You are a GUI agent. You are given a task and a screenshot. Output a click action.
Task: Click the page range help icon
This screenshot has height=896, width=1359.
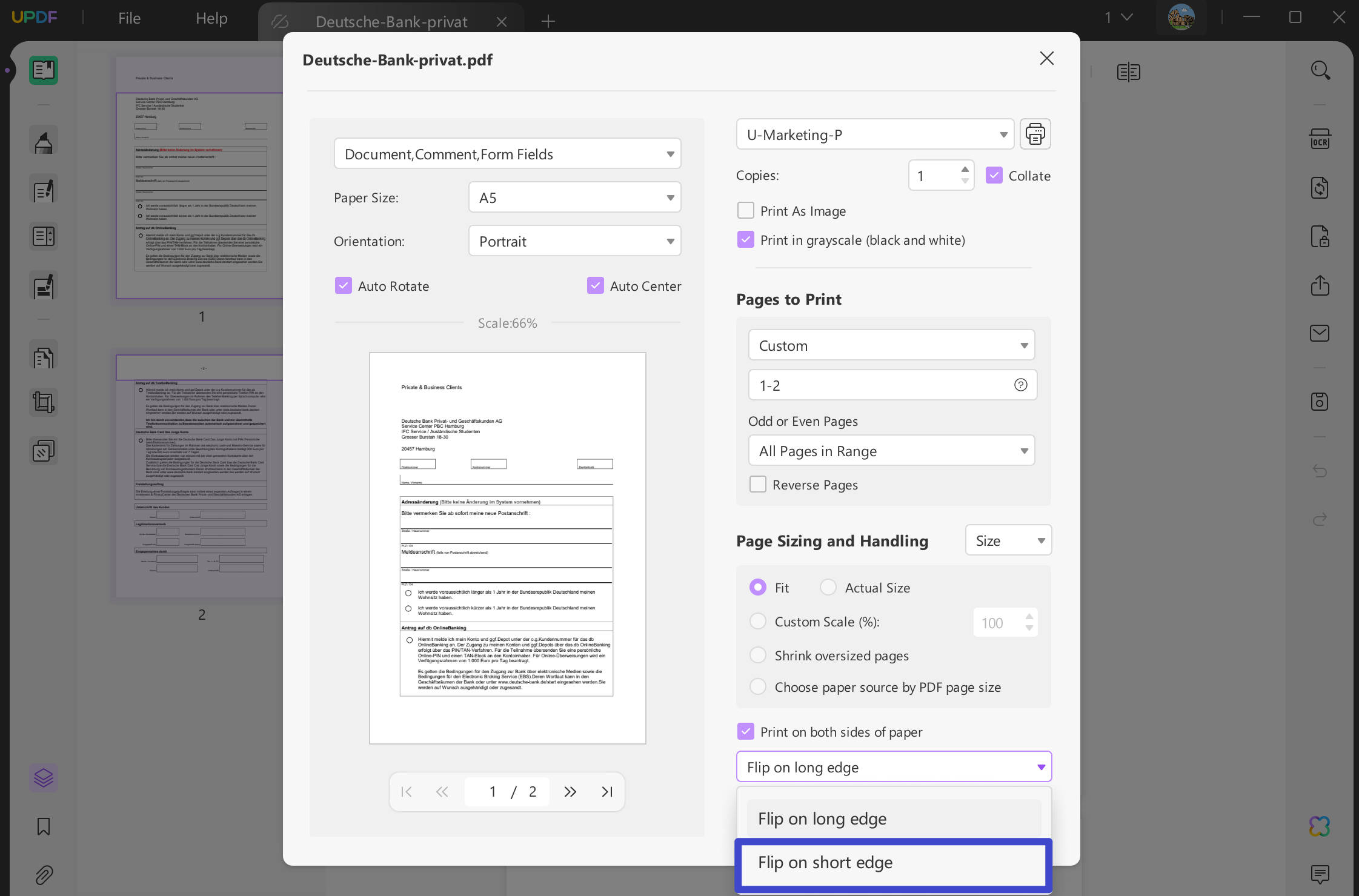tap(1020, 385)
